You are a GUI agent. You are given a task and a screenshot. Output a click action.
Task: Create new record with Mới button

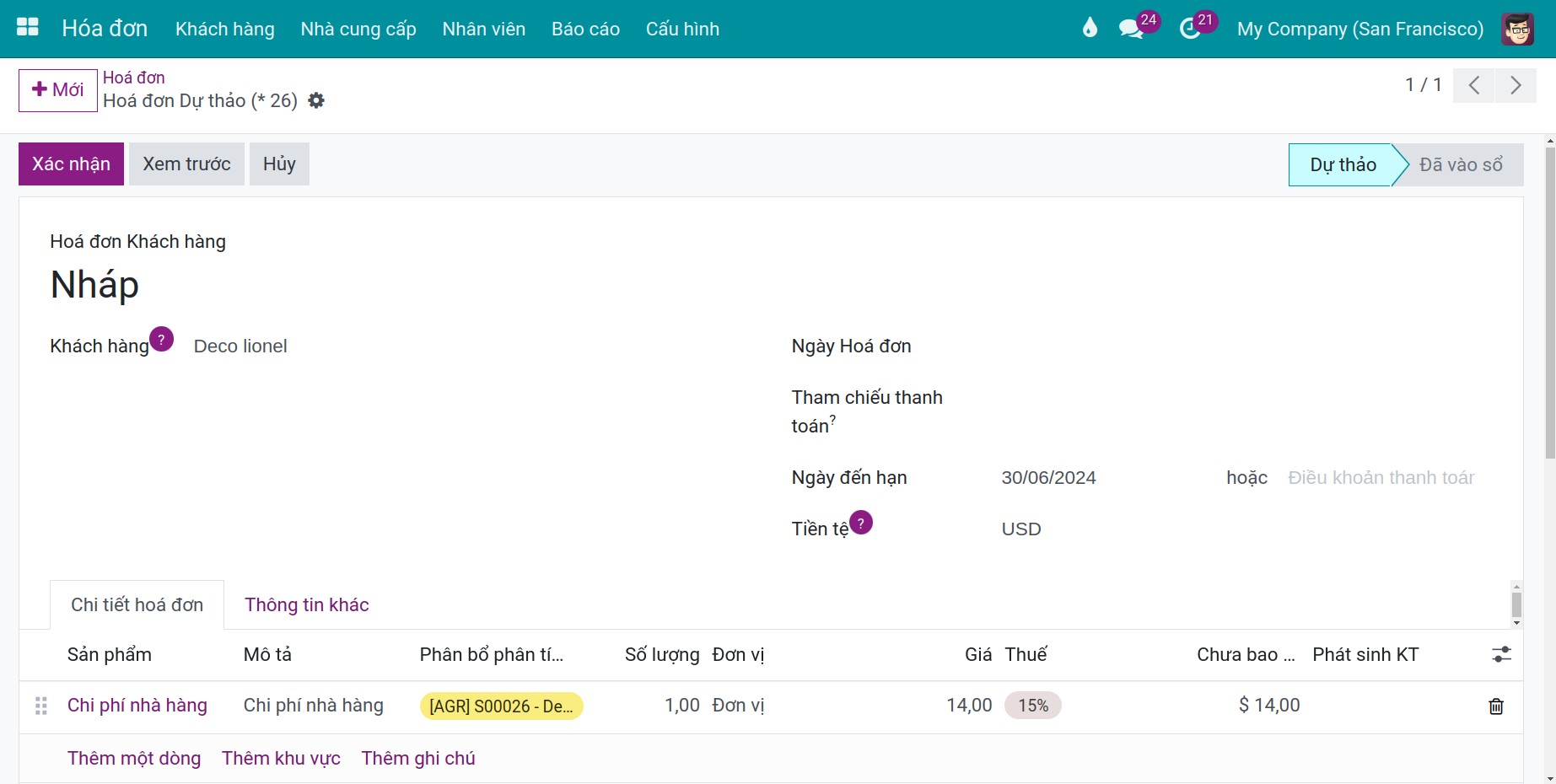pyautogui.click(x=58, y=90)
